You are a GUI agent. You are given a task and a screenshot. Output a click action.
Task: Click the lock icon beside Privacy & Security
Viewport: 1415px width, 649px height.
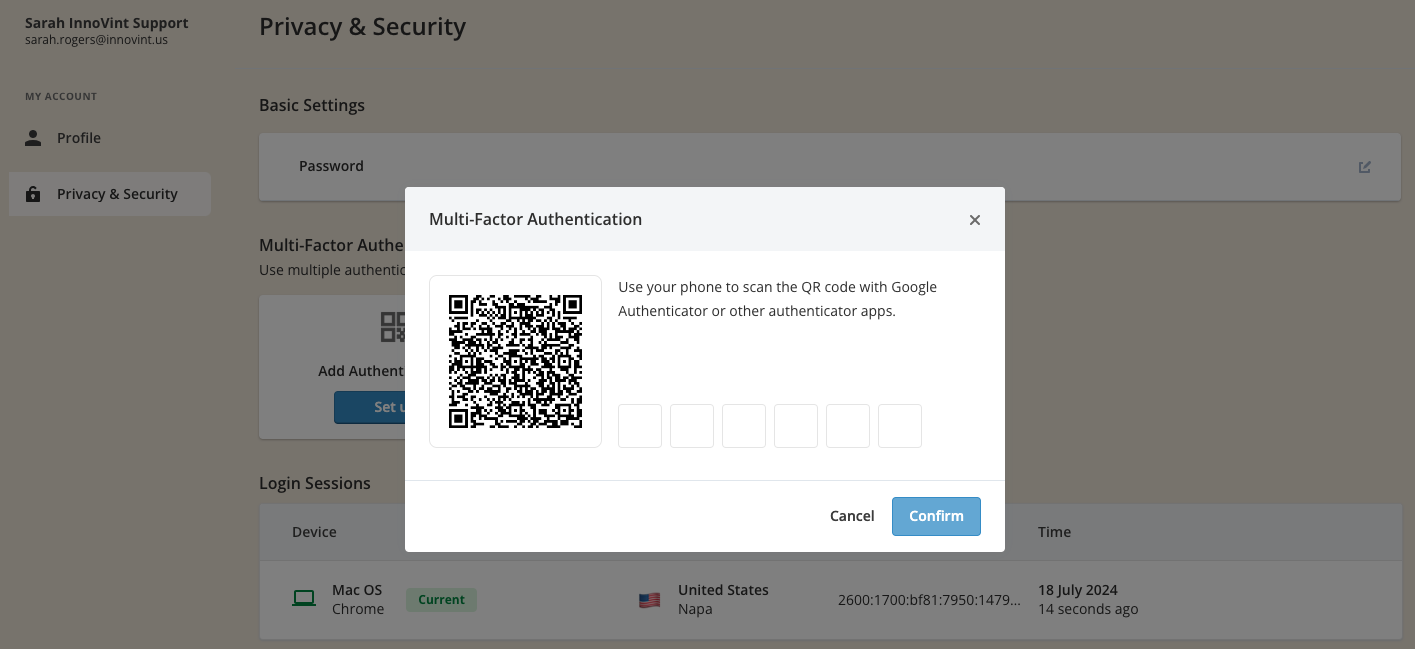[x=33, y=193]
